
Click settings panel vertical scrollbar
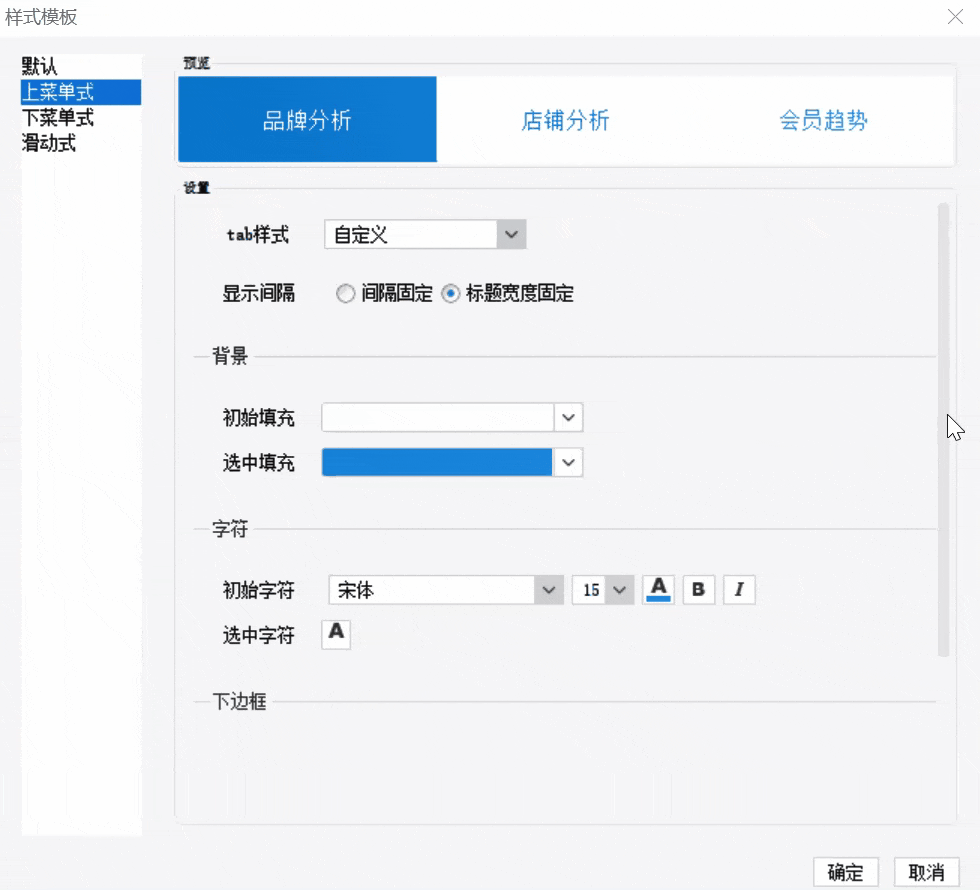[x=944, y=429]
